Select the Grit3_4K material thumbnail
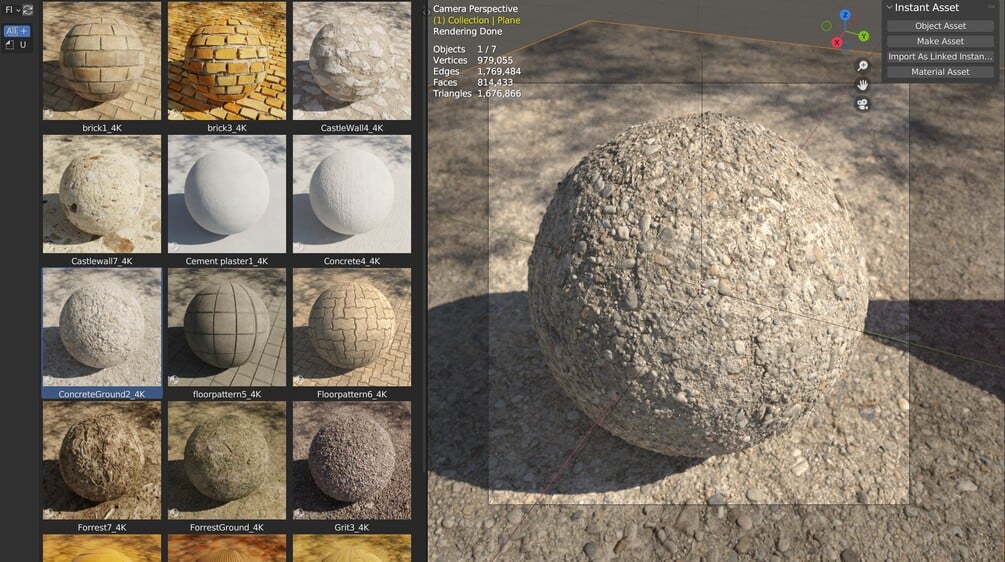The height and width of the screenshot is (562, 1005). [352, 461]
